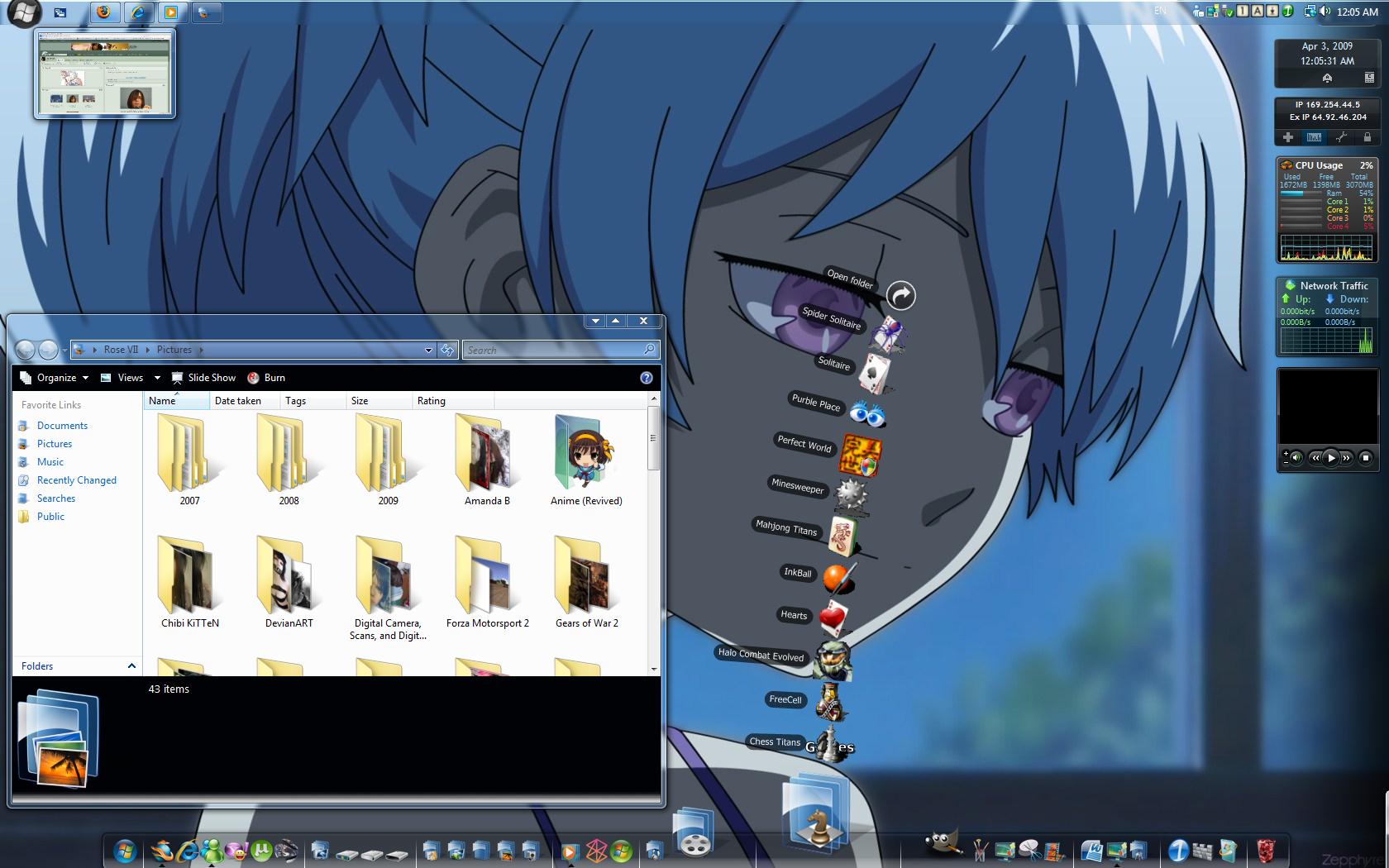Click the plus icon on IP gadget
This screenshot has height=868, width=1389.
pyautogui.click(x=1288, y=137)
